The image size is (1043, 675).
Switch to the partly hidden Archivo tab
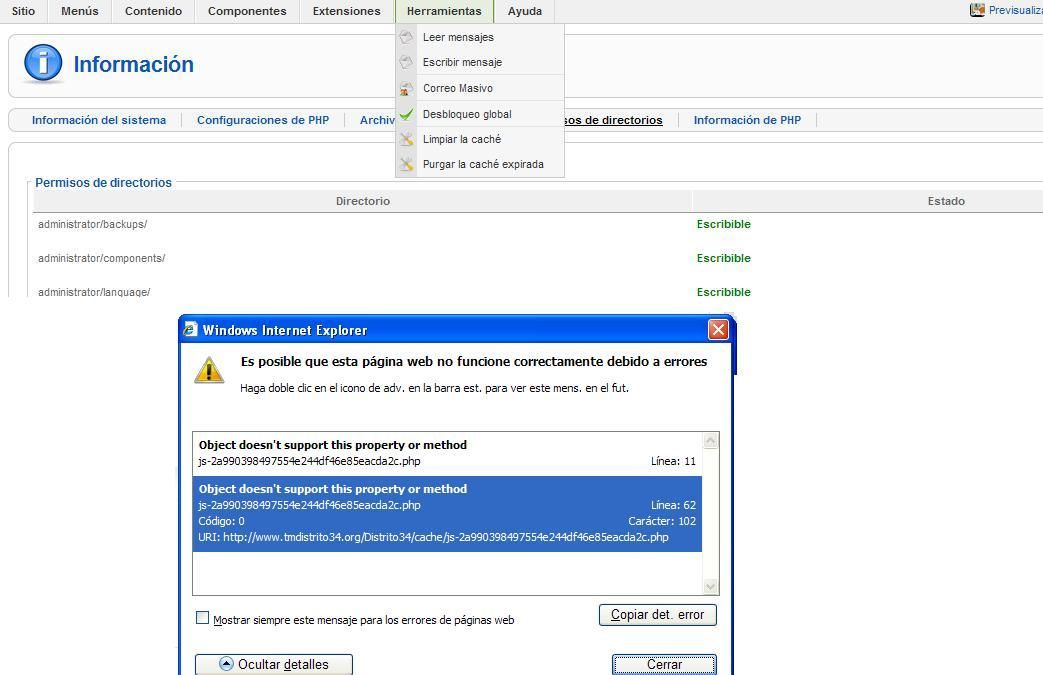coord(377,120)
